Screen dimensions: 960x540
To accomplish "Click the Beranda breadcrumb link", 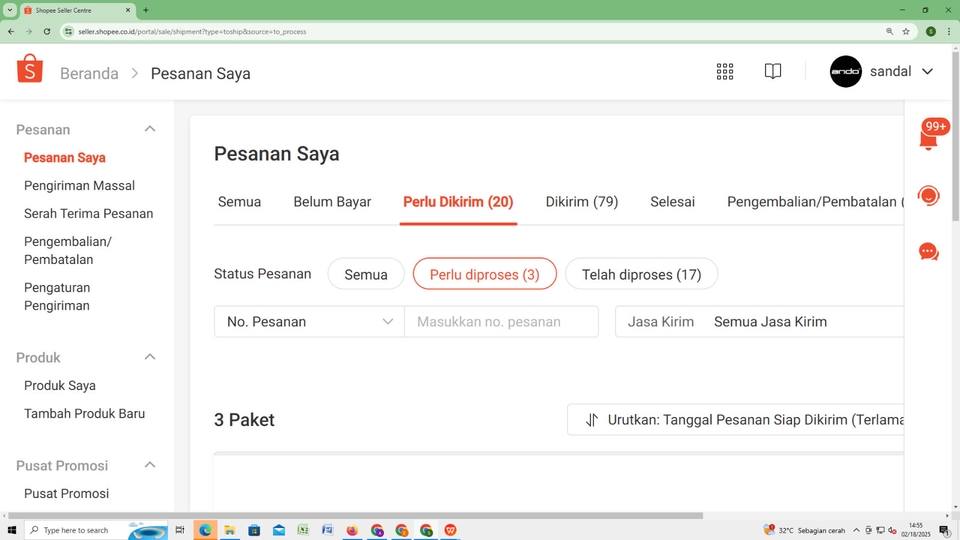I will pos(89,73).
